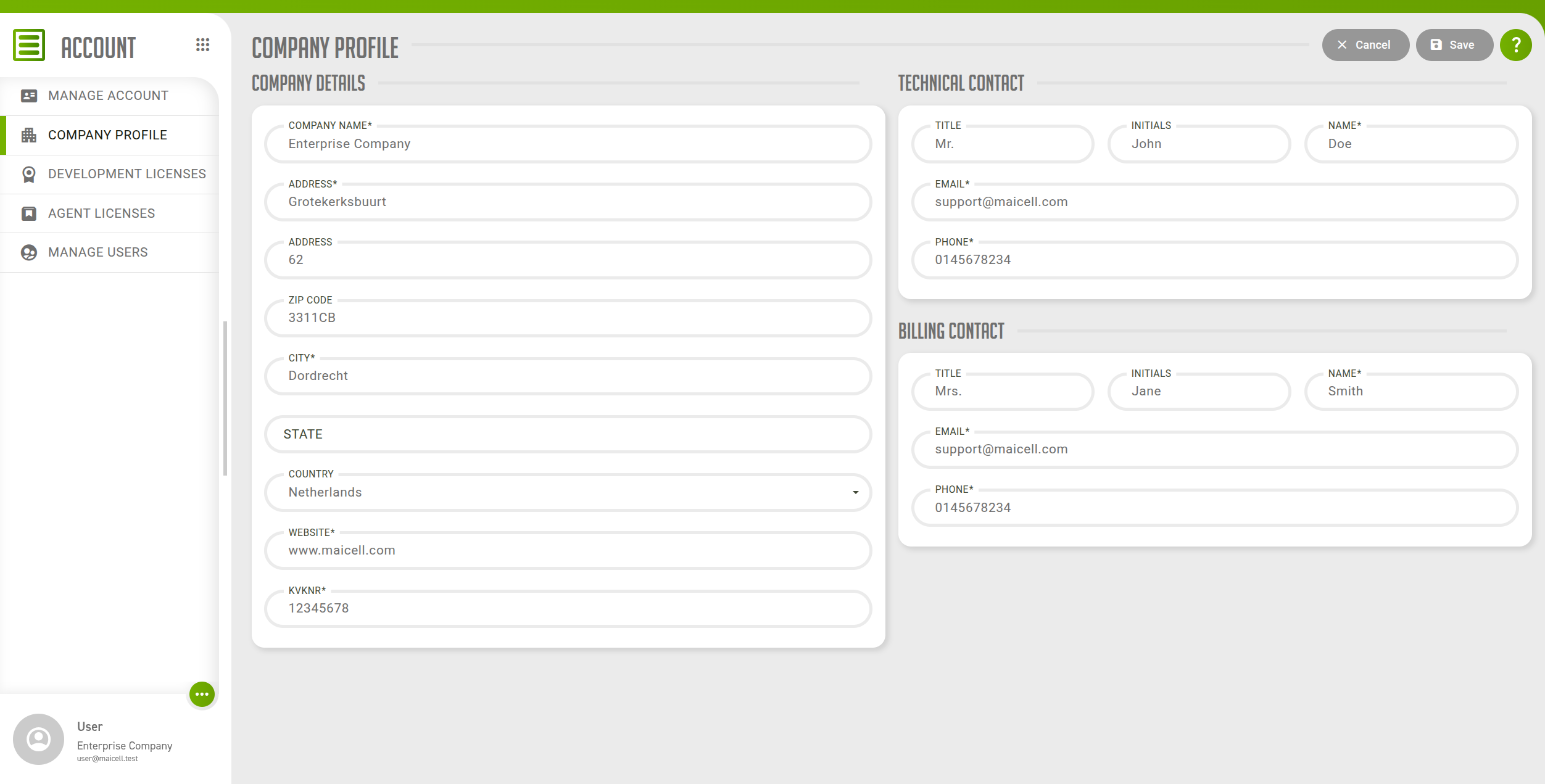Navigate to Manage Users
1545x784 pixels.
[x=109, y=252]
